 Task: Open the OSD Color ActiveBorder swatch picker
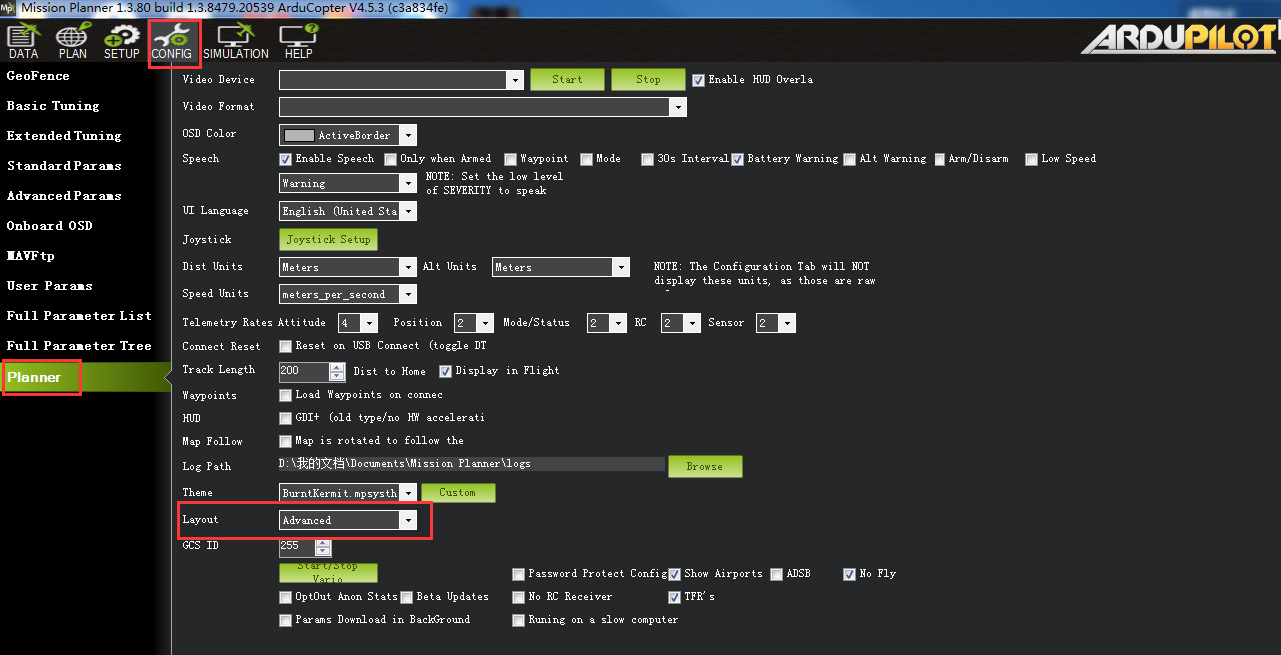click(348, 135)
